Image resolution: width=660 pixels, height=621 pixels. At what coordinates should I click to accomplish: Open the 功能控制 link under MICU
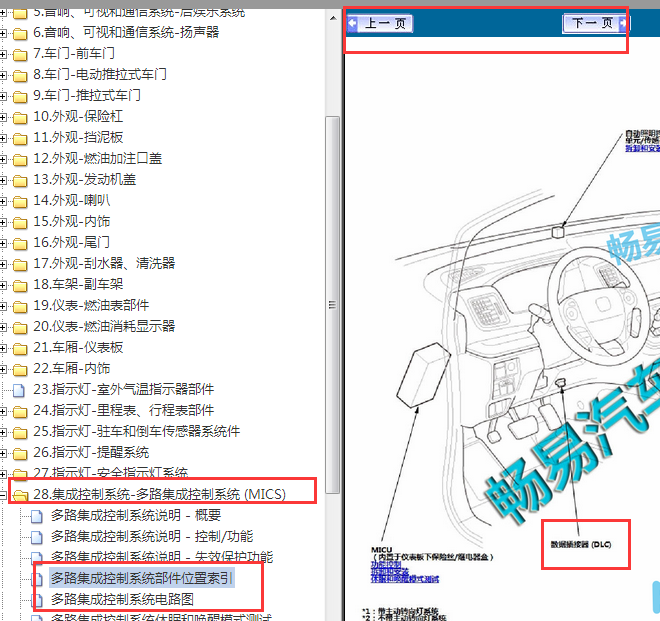[386, 565]
